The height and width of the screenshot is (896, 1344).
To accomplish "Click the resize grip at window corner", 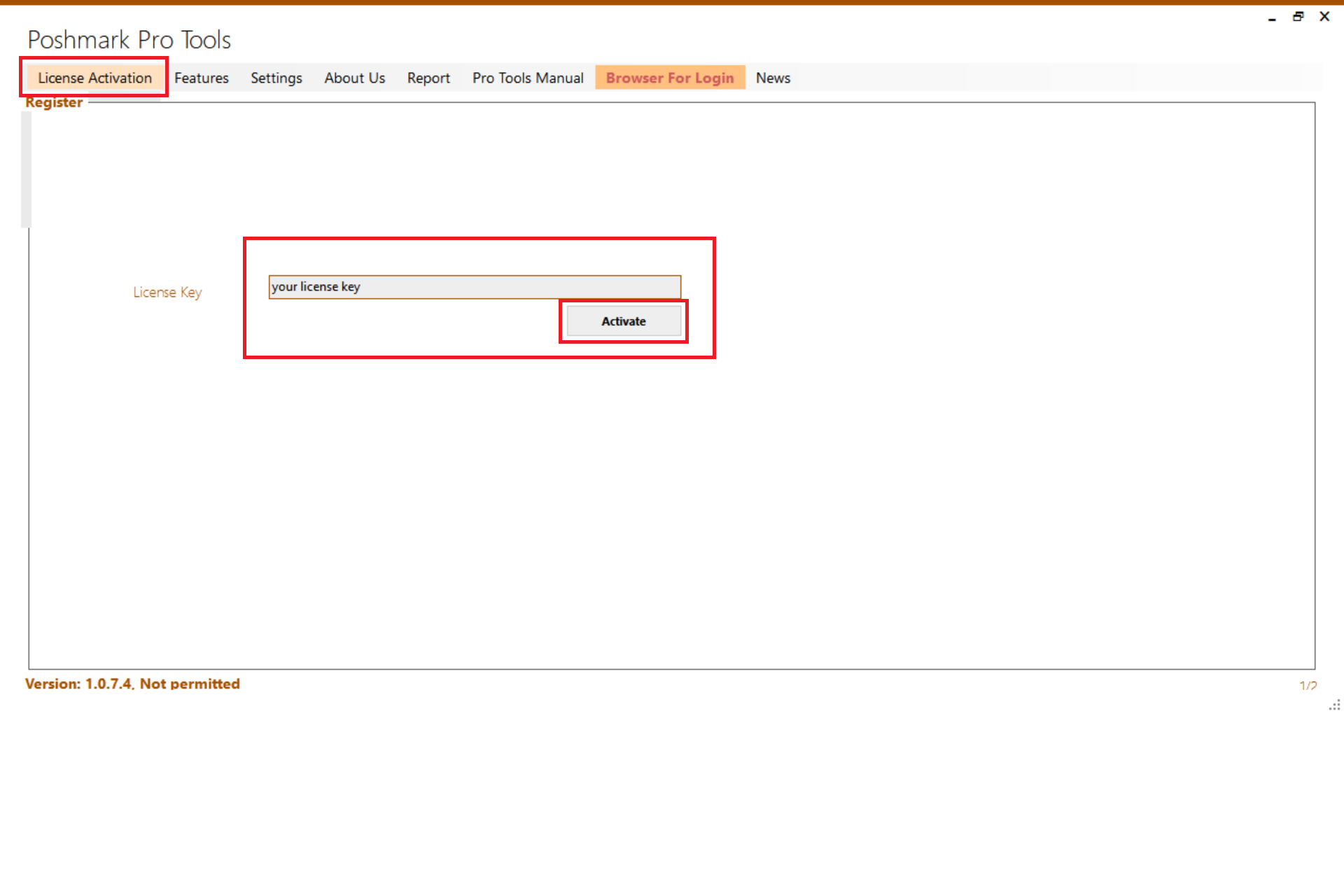I will point(1335,705).
